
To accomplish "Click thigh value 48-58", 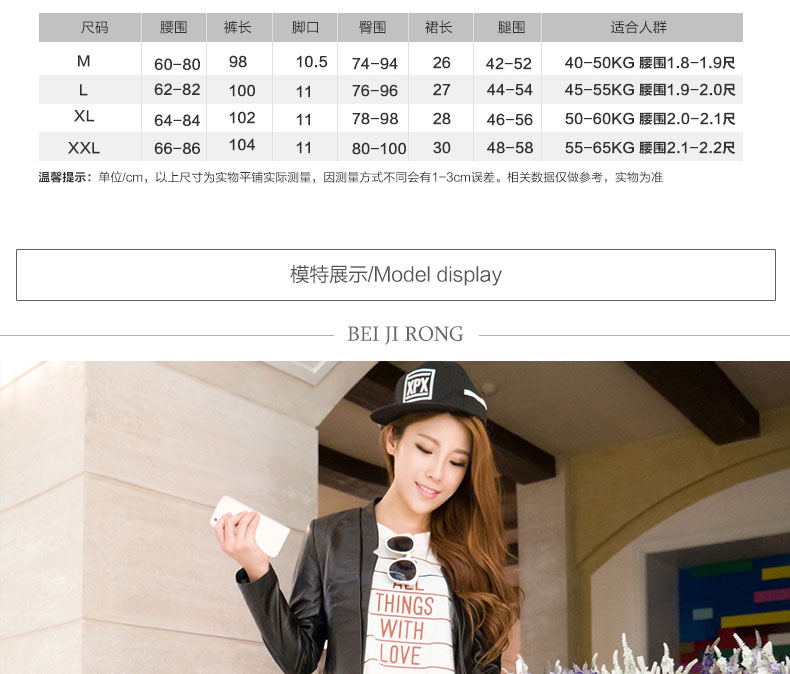I will pos(509,148).
